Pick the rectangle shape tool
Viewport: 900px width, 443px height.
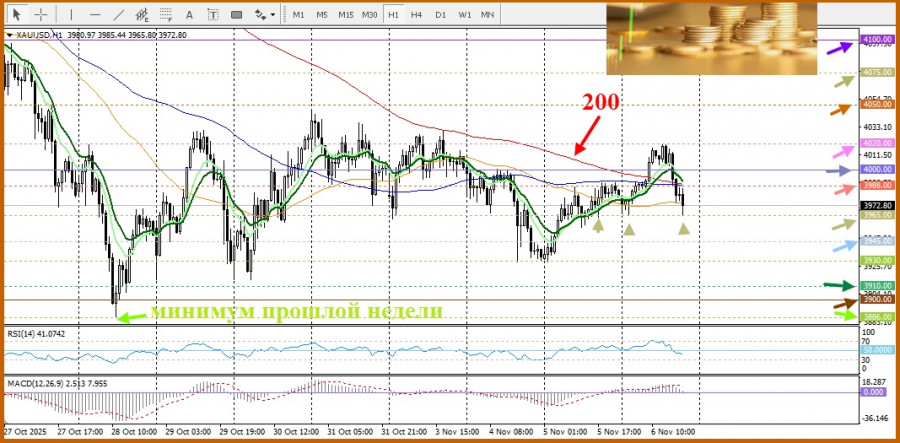(x=237, y=14)
